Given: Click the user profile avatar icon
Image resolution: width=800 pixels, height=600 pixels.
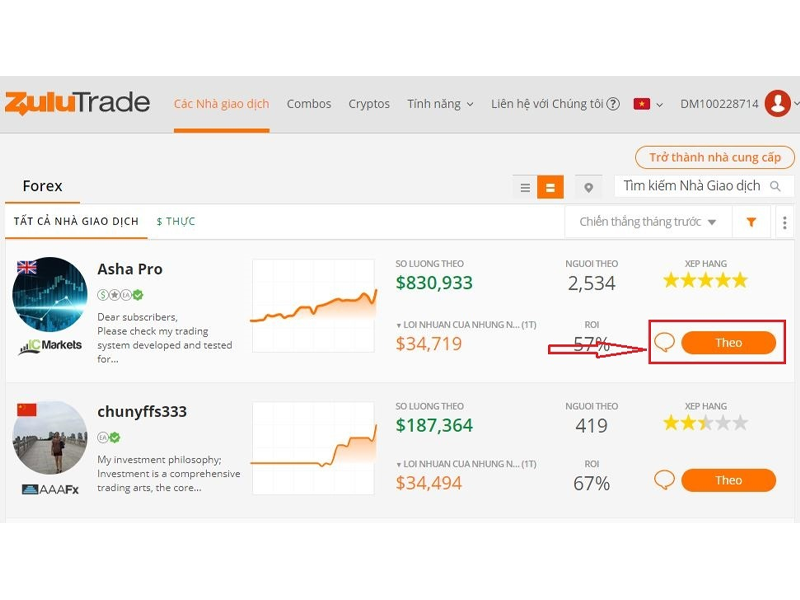Looking at the screenshot, I should 777,103.
